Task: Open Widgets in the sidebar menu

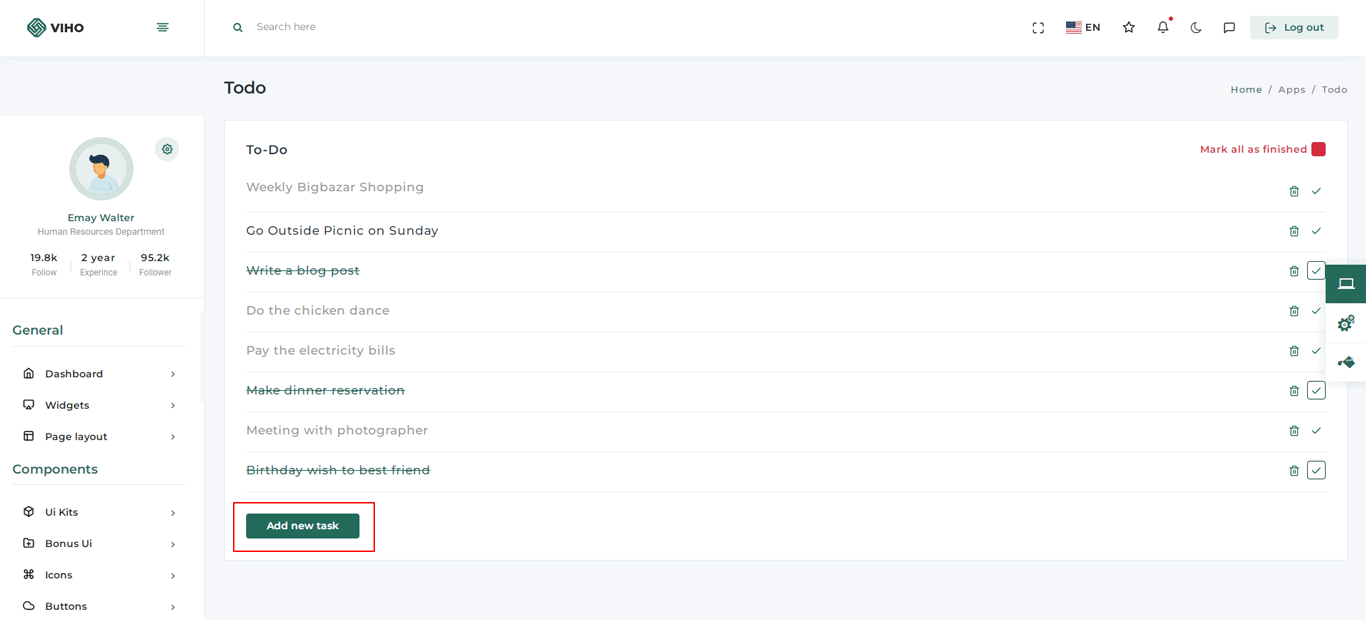Action: (x=67, y=405)
